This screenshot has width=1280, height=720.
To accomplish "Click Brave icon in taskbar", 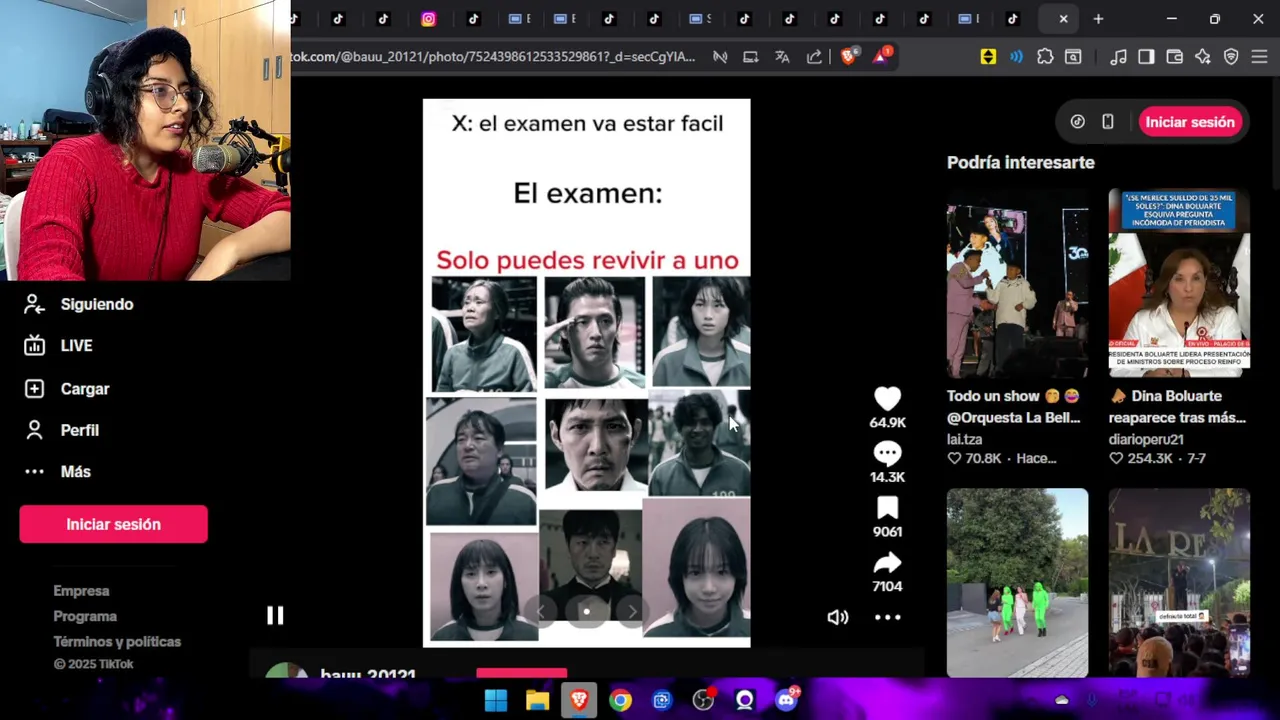I will pos(579,700).
